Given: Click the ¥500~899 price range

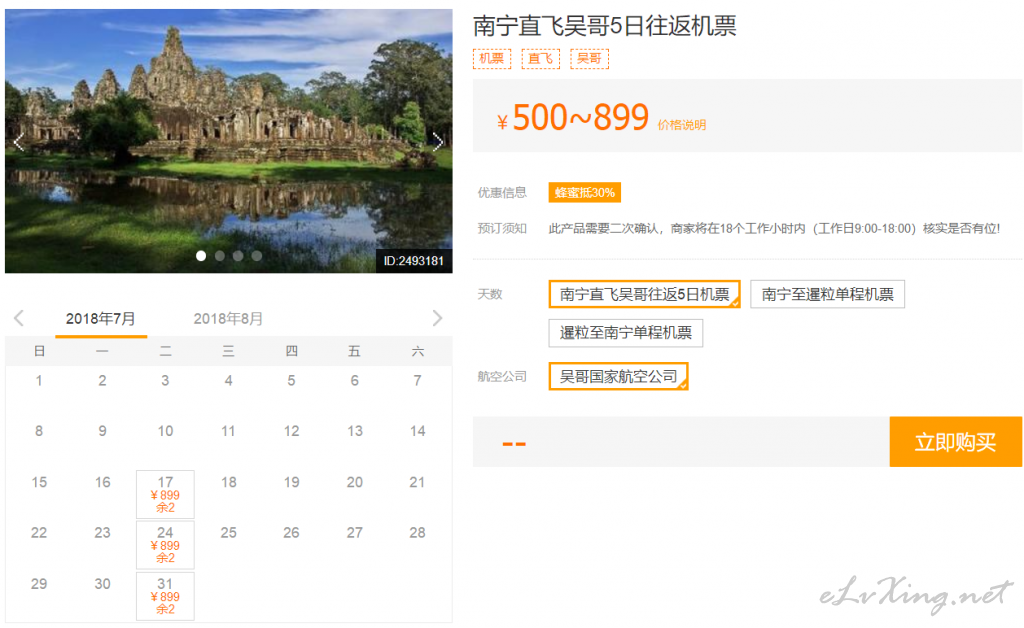Looking at the screenshot, I should 573,118.
